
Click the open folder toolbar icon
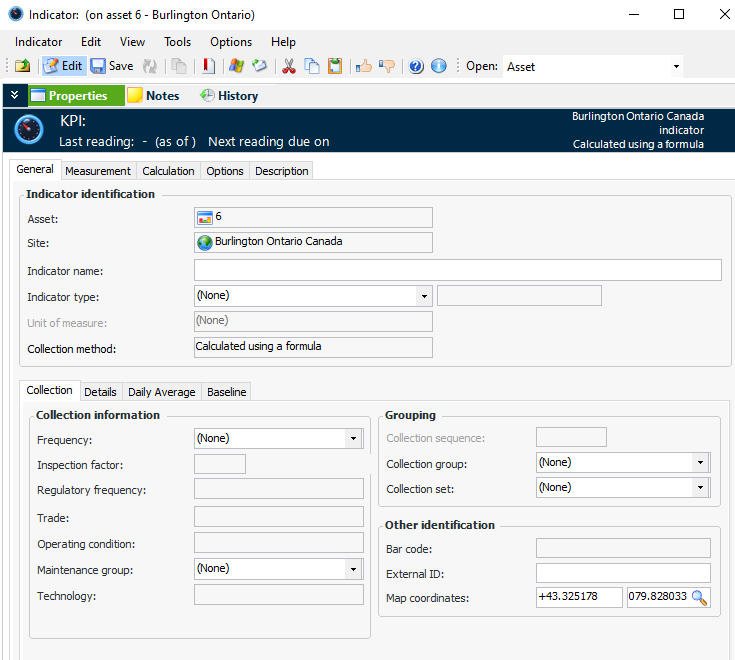pos(22,66)
